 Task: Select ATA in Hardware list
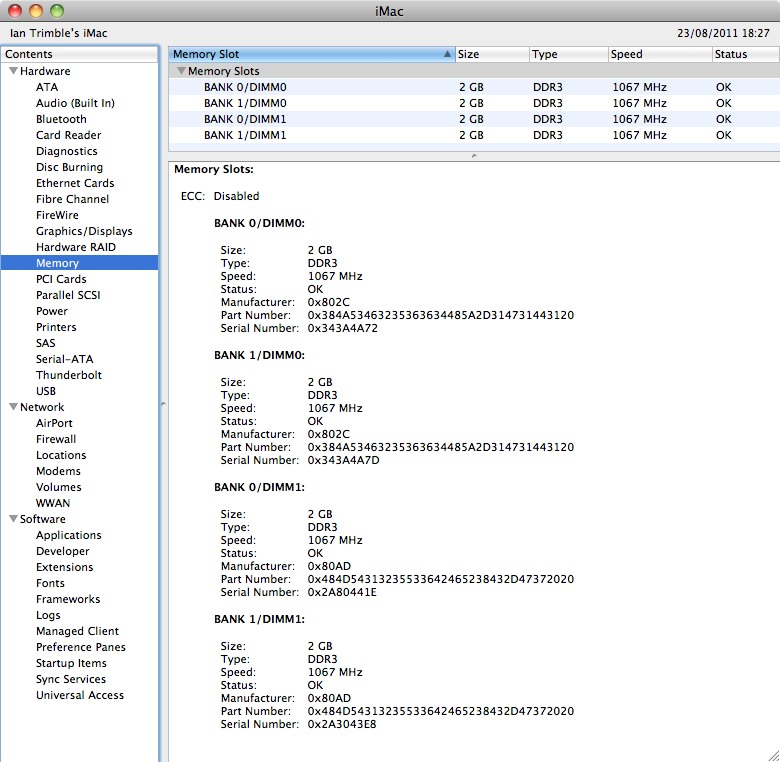tap(47, 87)
